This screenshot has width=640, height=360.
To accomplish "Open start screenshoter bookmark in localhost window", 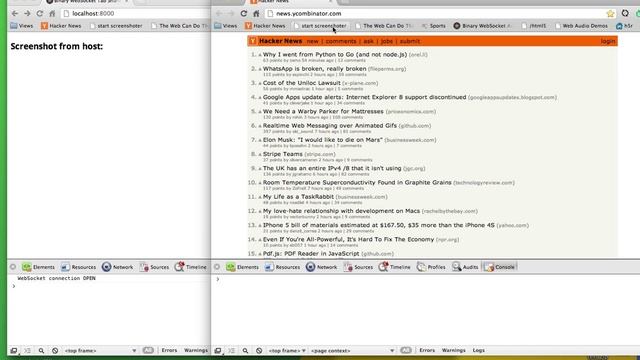I will click(x=116, y=26).
